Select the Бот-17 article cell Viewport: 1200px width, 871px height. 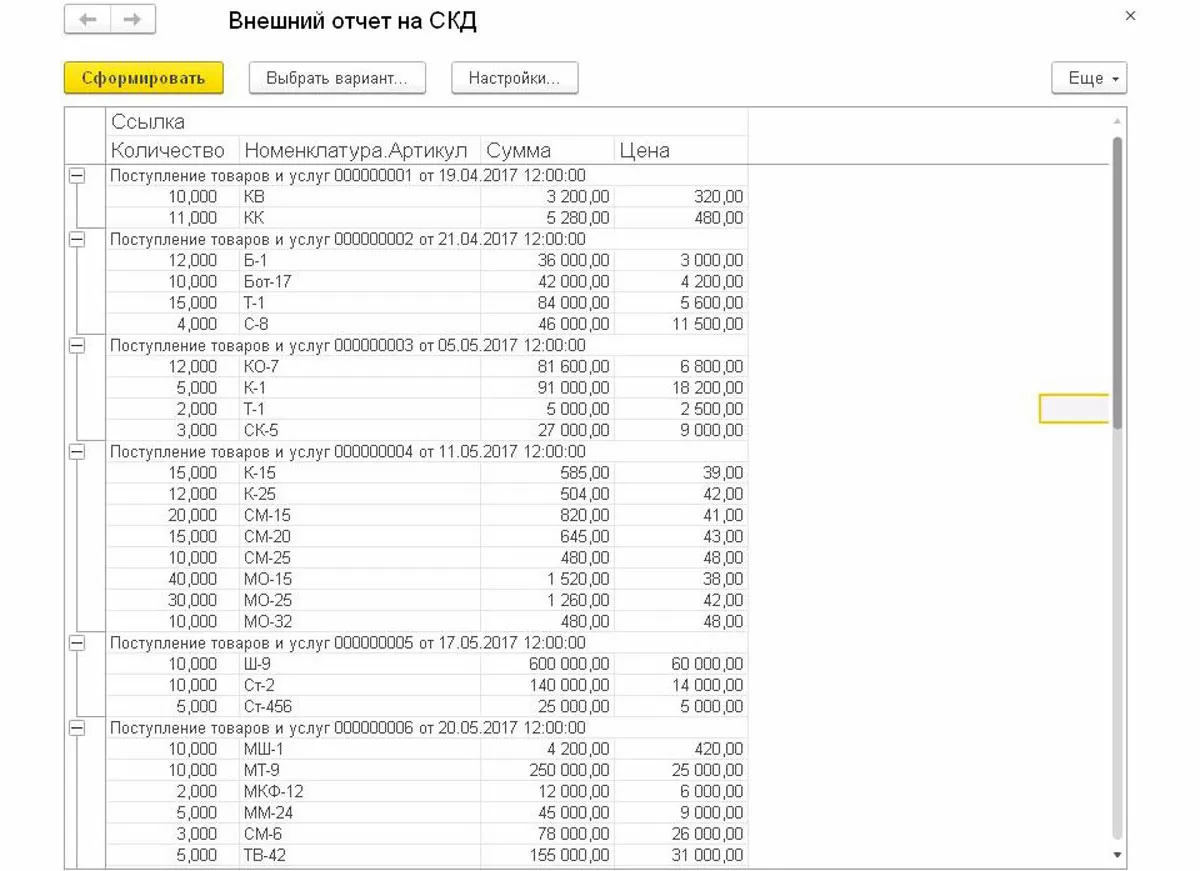pyautogui.click(x=360, y=282)
